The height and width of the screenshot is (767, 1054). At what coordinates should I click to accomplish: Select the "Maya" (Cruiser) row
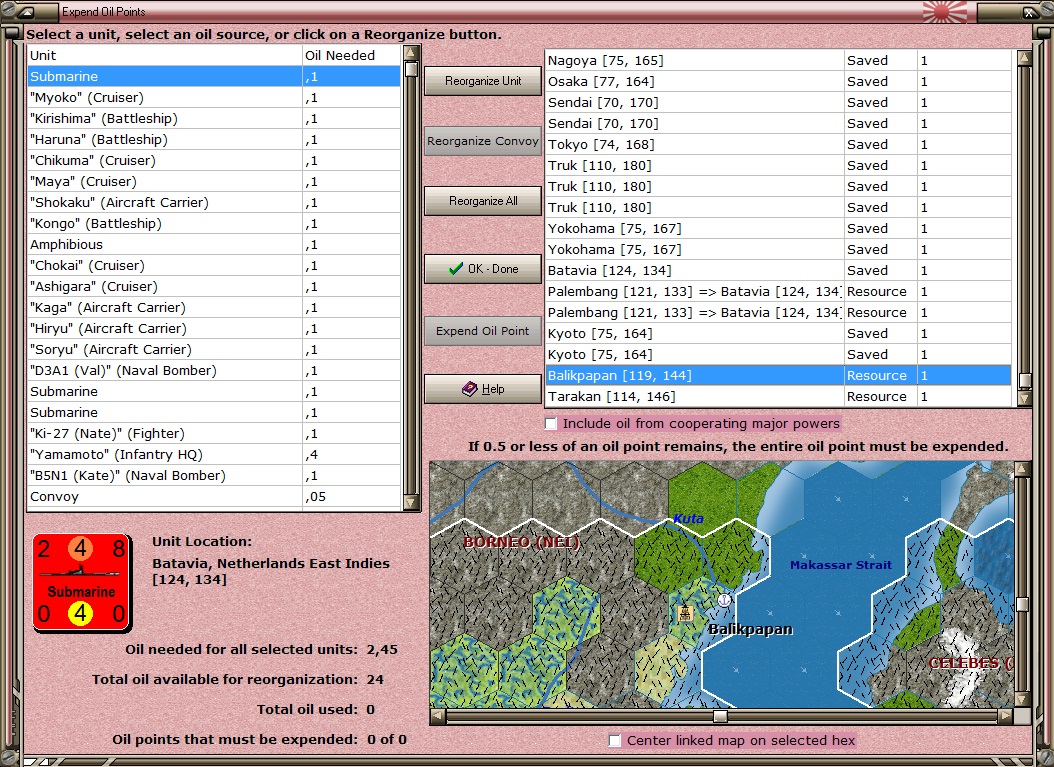point(214,181)
